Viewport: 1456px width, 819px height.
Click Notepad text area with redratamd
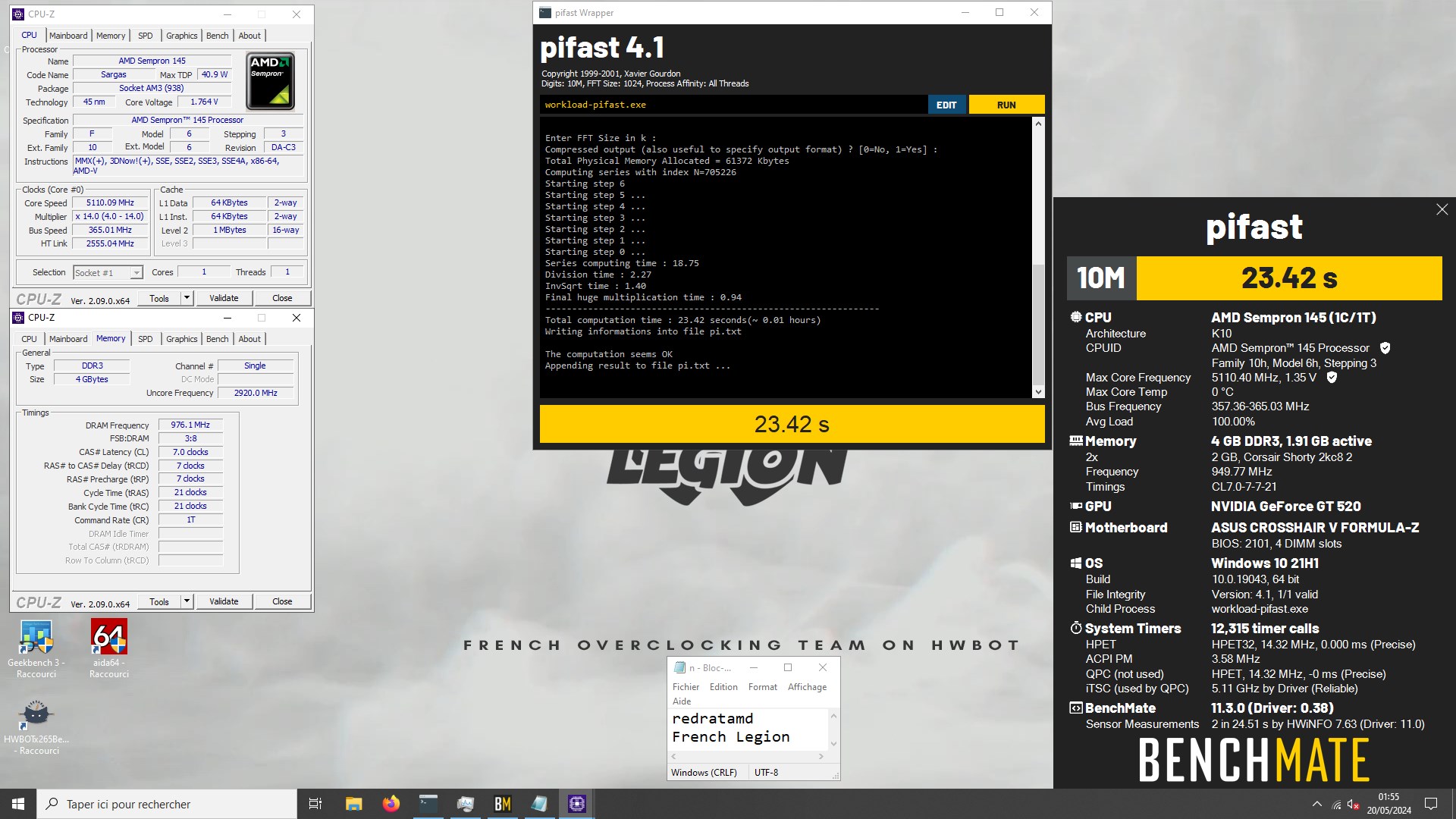[x=748, y=728]
